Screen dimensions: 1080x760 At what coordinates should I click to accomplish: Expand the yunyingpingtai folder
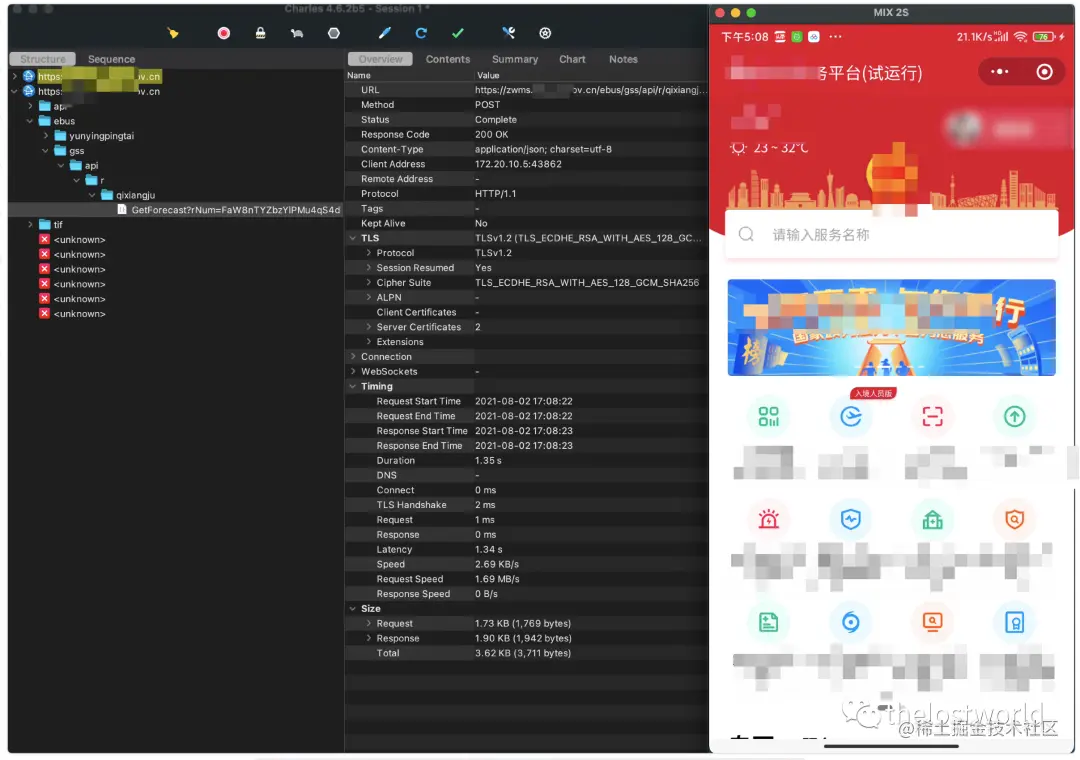click(45, 136)
